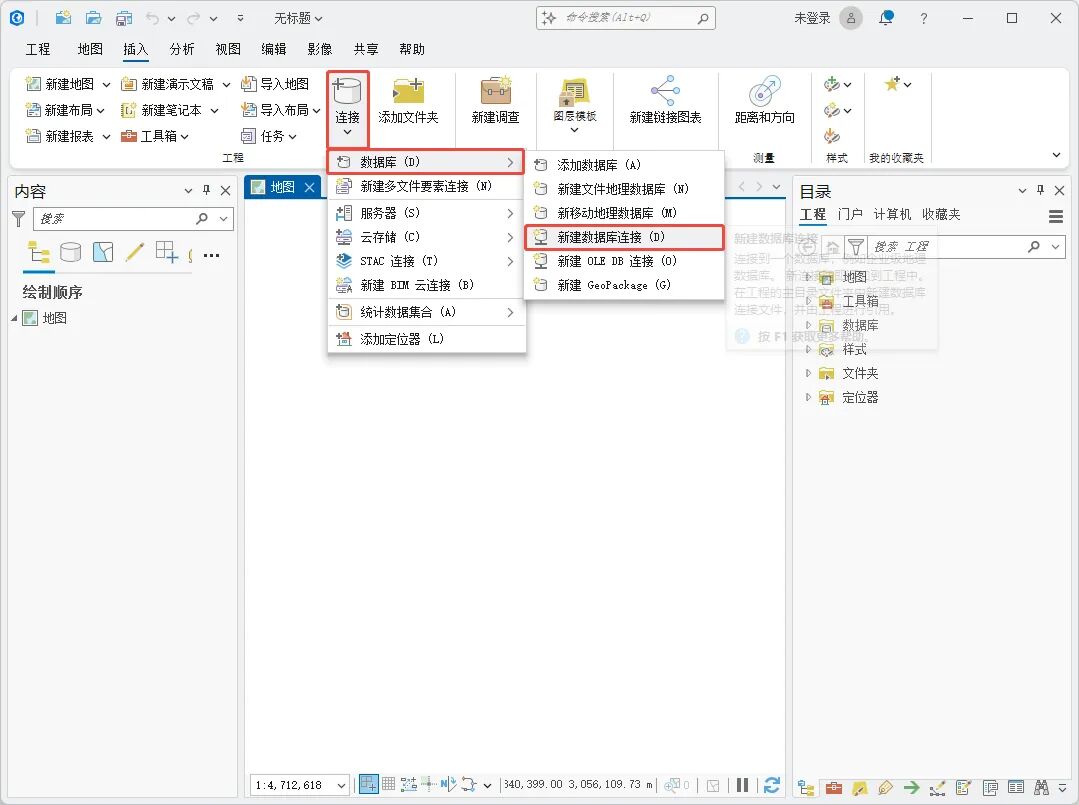
Task: Click the 未登录 sign-in status
Action: 813,18
